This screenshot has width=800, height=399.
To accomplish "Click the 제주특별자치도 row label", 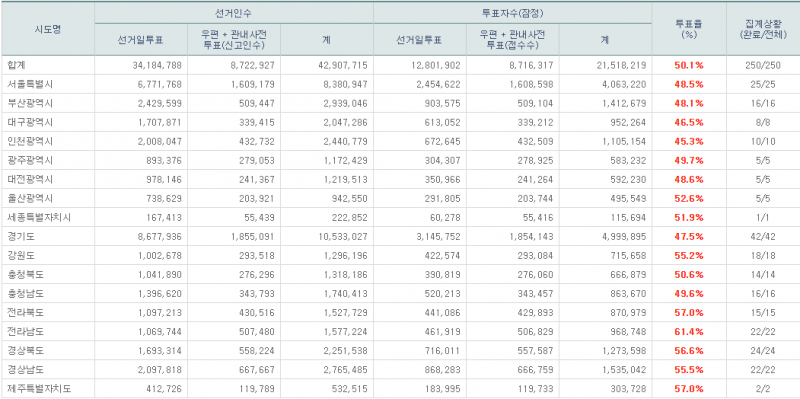I will click(x=39, y=389).
